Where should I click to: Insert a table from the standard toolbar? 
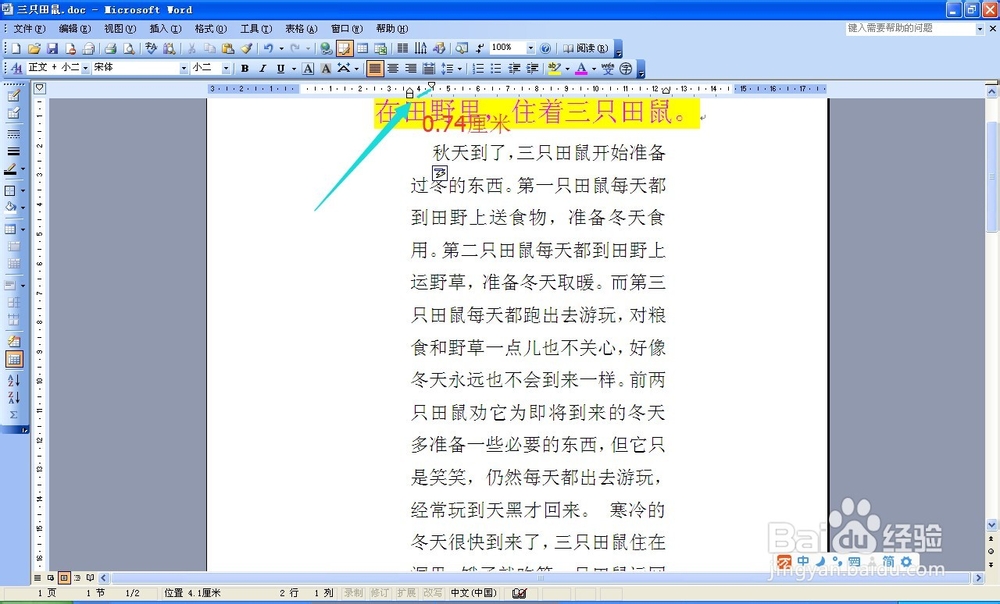pos(362,48)
